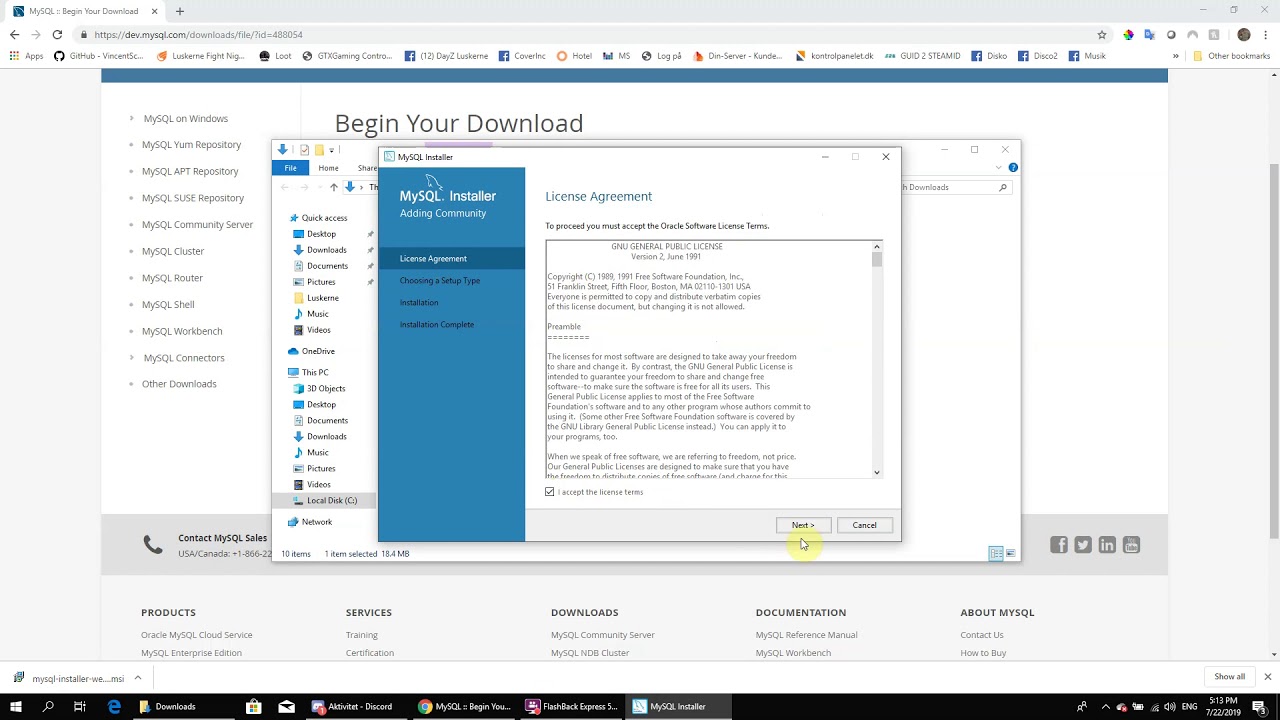Viewport: 1280px width, 720px height.
Task: Open 3D Objects under This PC
Action: coord(326,388)
